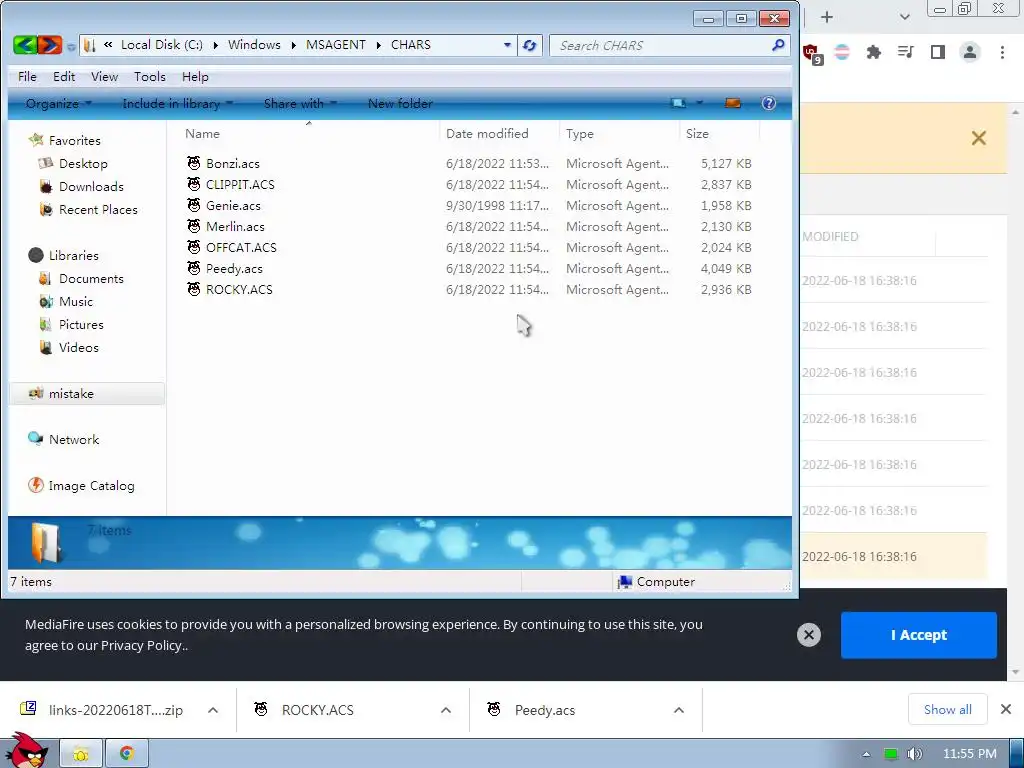1024x768 pixels.
Task: Open the View menu
Action: 104,76
